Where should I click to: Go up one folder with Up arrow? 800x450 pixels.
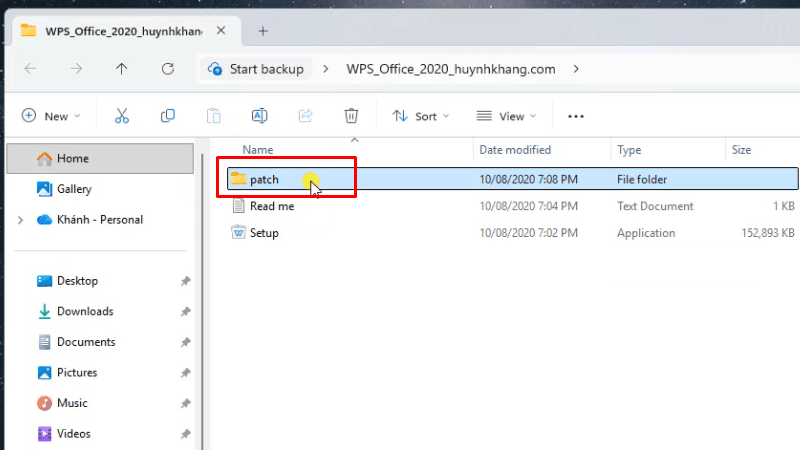[x=121, y=69]
